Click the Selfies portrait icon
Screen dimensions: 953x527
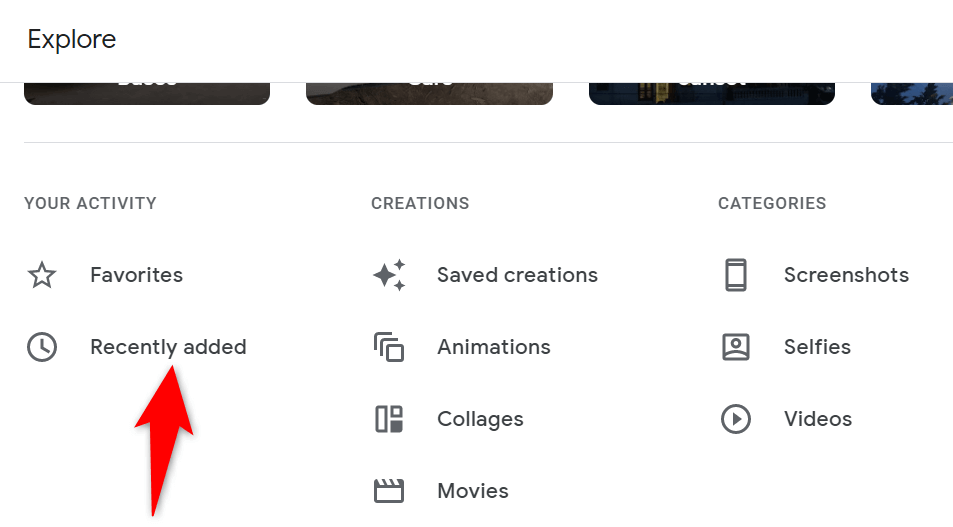click(x=736, y=347)
